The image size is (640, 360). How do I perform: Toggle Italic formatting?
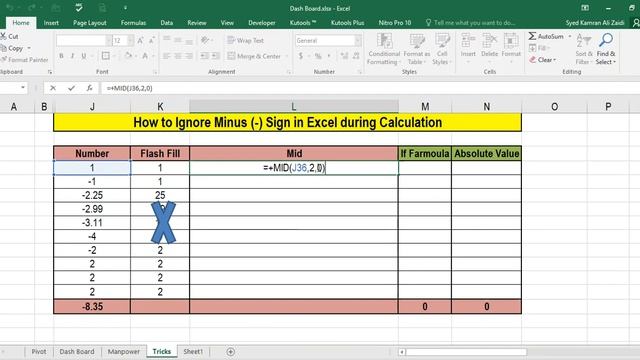pos(72,56)
